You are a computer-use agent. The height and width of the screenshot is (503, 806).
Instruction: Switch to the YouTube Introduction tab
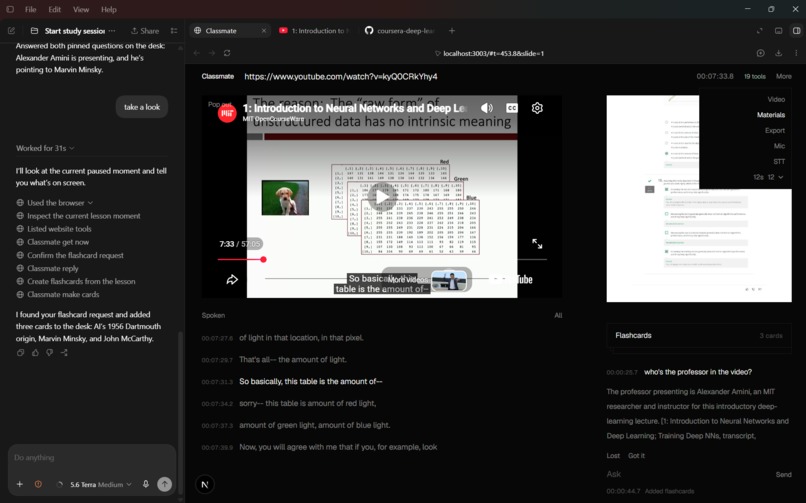pyautogui.click(x=314, y=31)
